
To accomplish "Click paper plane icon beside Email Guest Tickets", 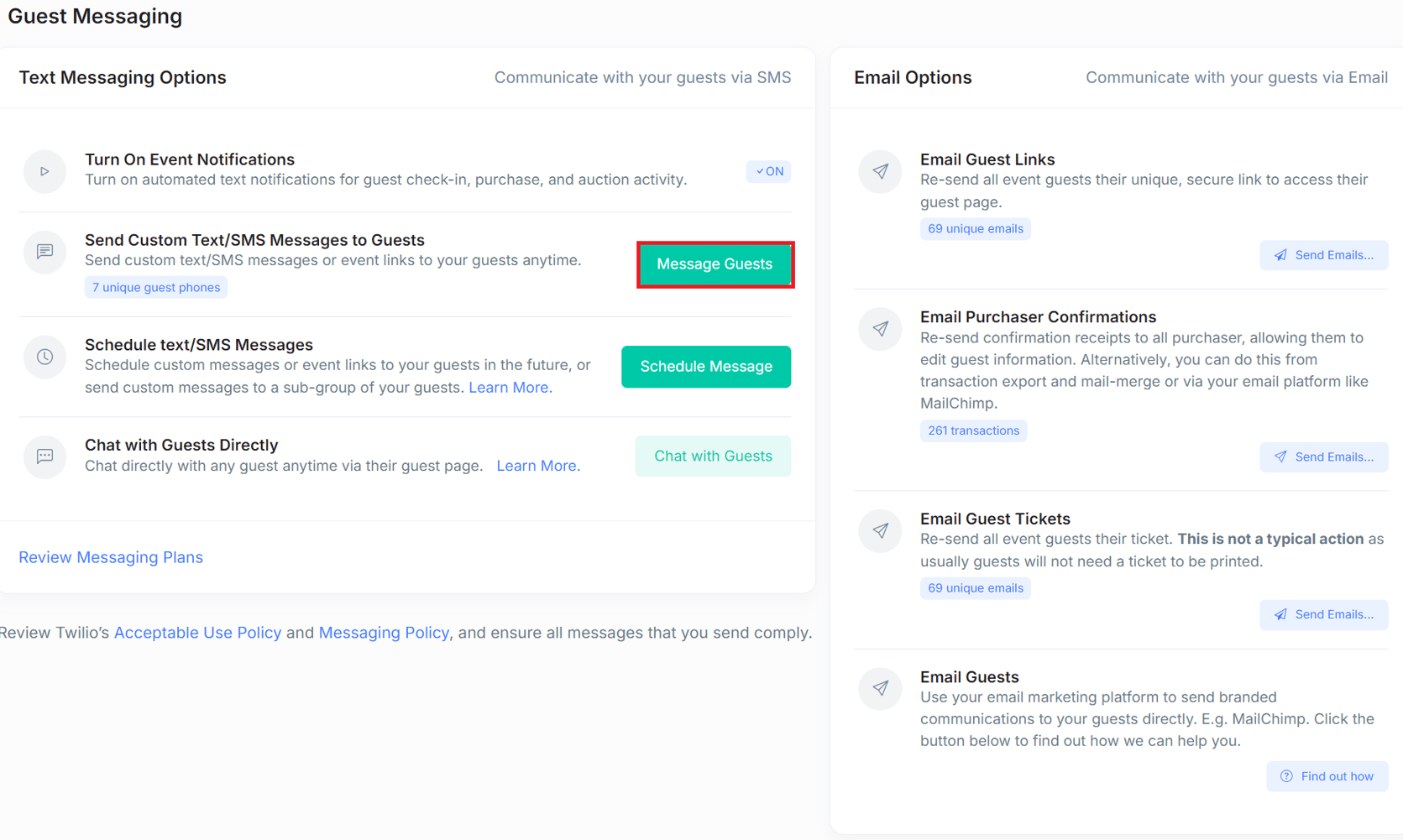I will [880, 530].
